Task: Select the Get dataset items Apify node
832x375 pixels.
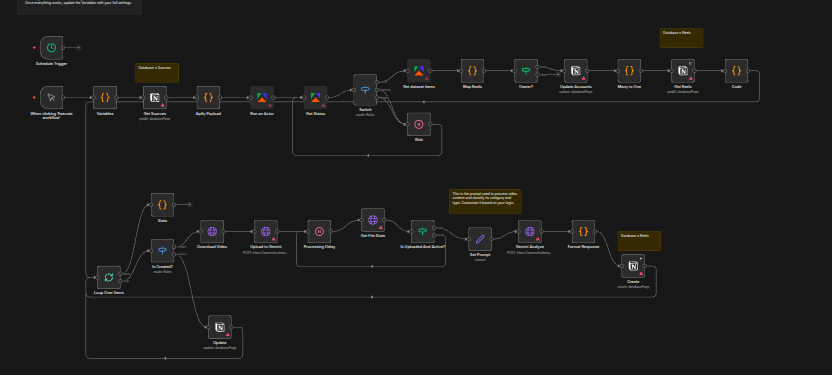Action: coord(419,71)
